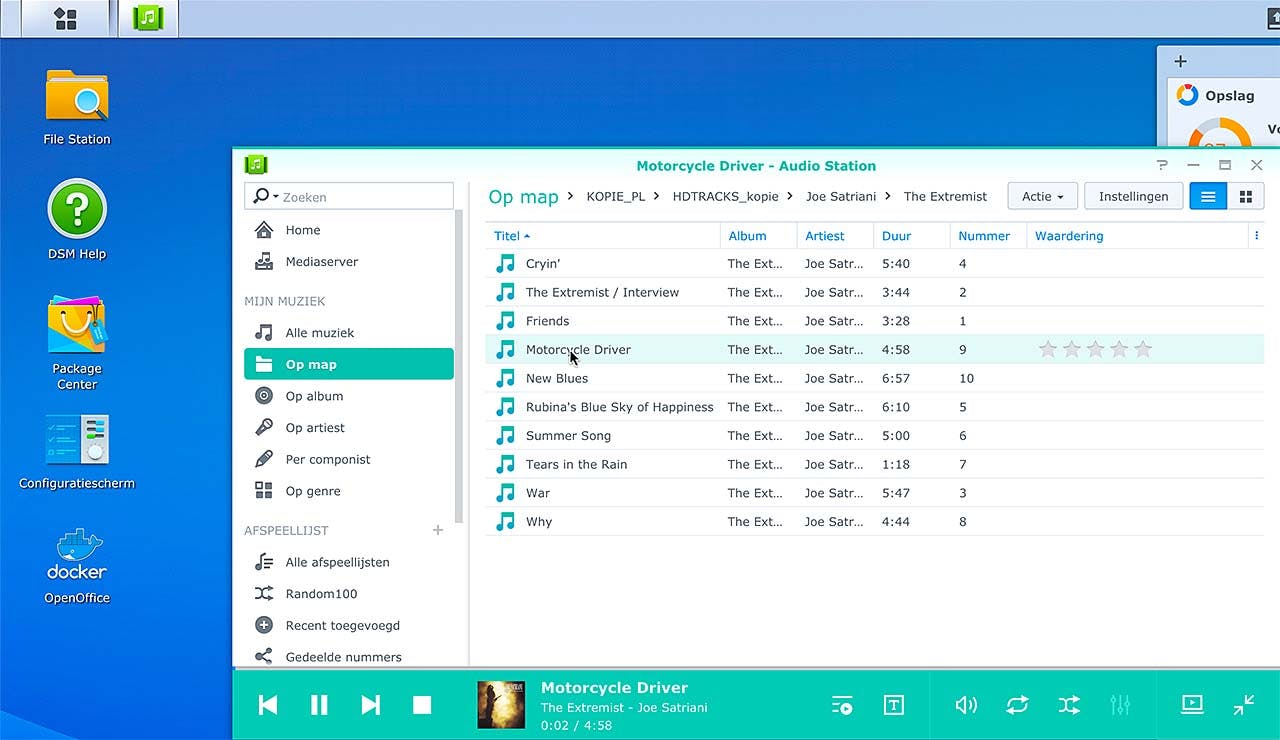Open the Actie dropdown menu

pos(1042,196)
